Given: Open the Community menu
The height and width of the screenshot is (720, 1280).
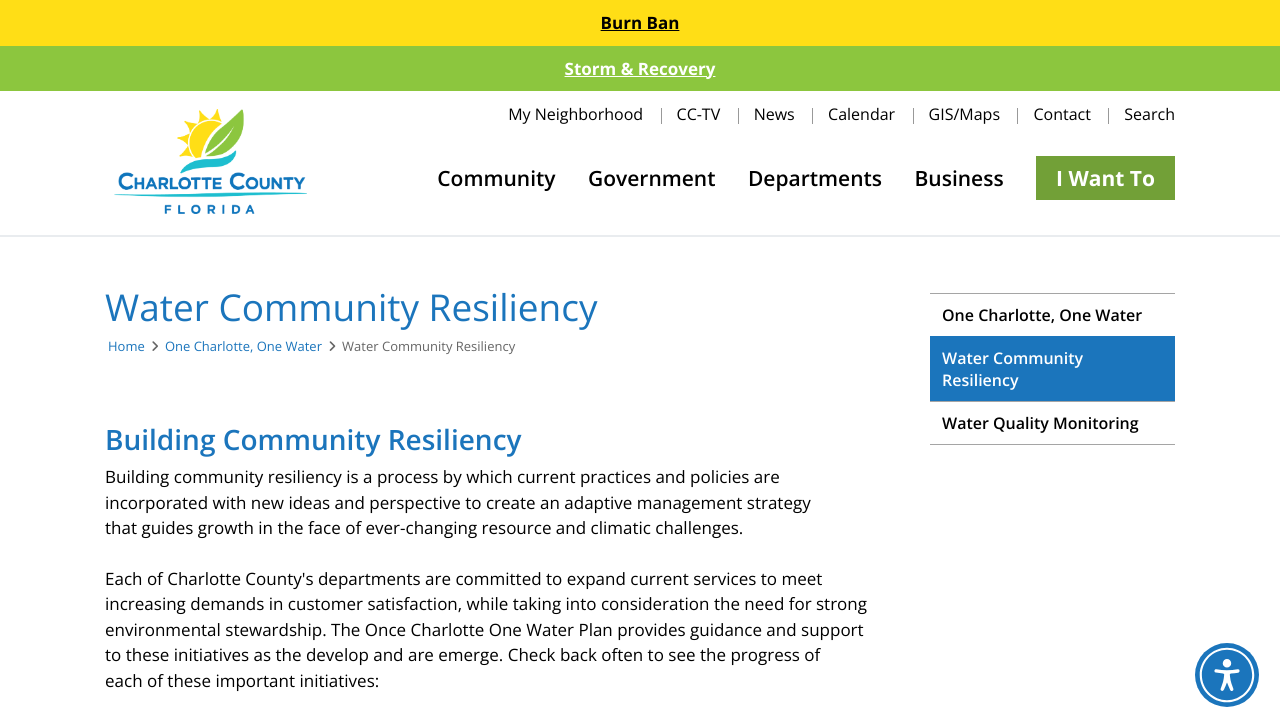Looking at the screenshot, I should coord(496,178).
